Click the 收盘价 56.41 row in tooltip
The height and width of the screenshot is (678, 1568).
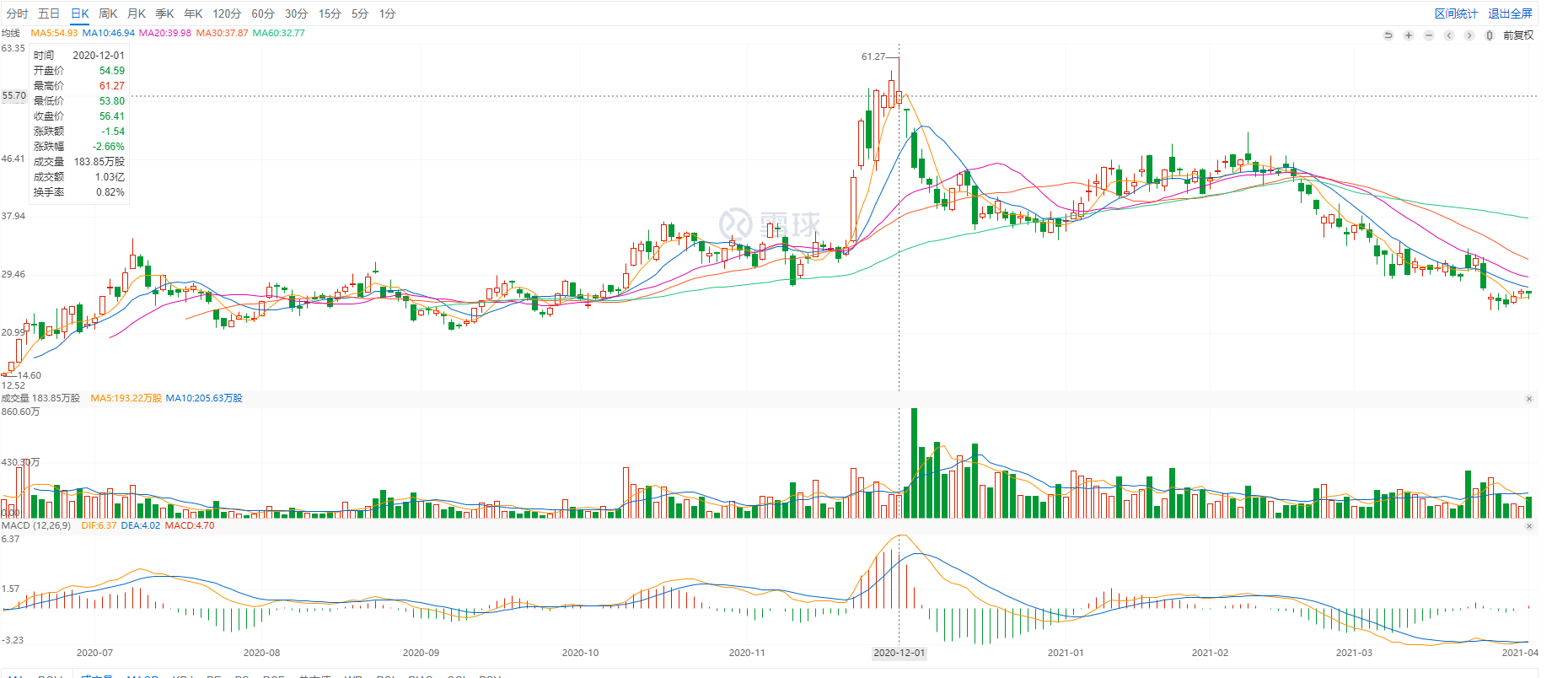[x=79, y=116]
